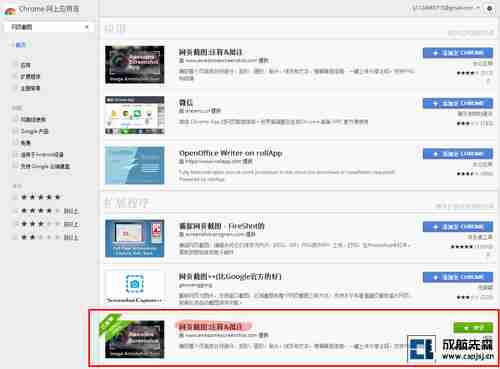Image resolution: width=500 pixels, height=369 pixels.
Task: Go back via the blue home link in sidebar
Action: tap(20, 45)
